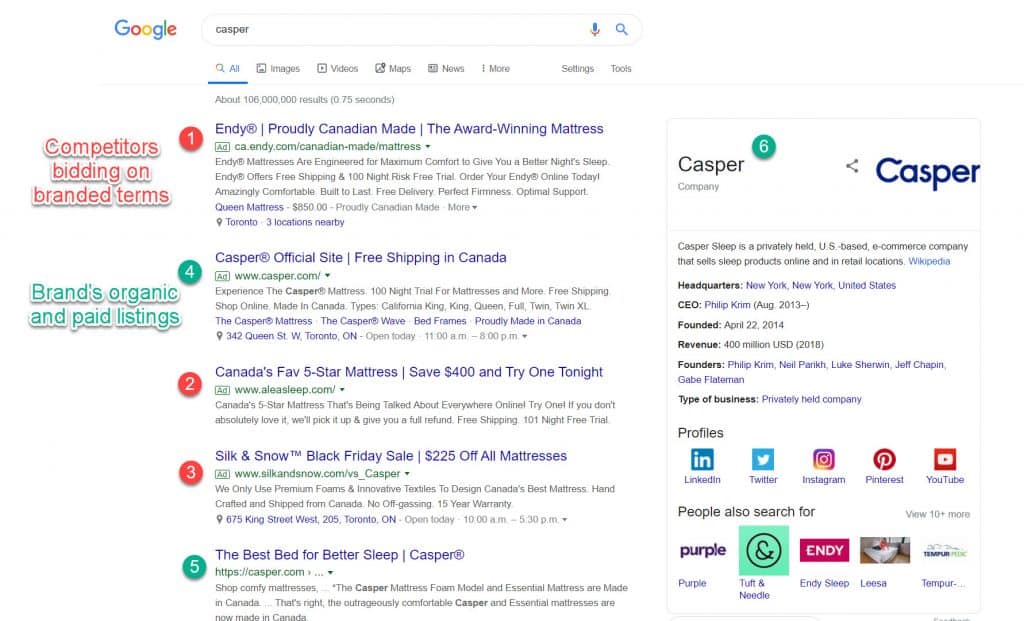
Task: Open The Casper Mattress sitelink
Action: click(263, 321)
